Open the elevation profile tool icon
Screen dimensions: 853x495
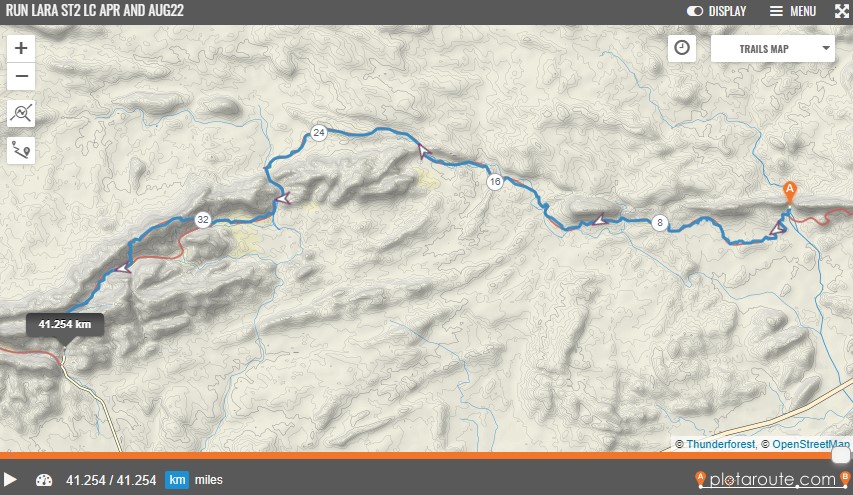pos(21,113)
